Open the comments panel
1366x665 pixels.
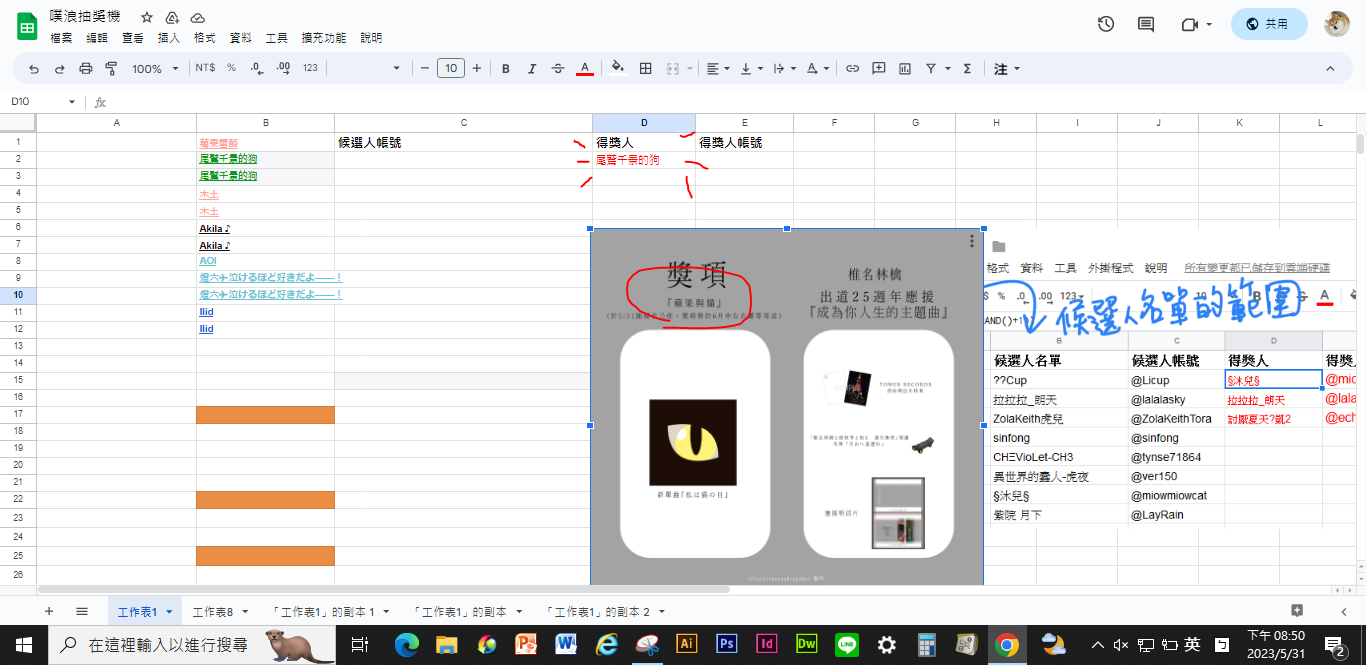(1146, 24)
